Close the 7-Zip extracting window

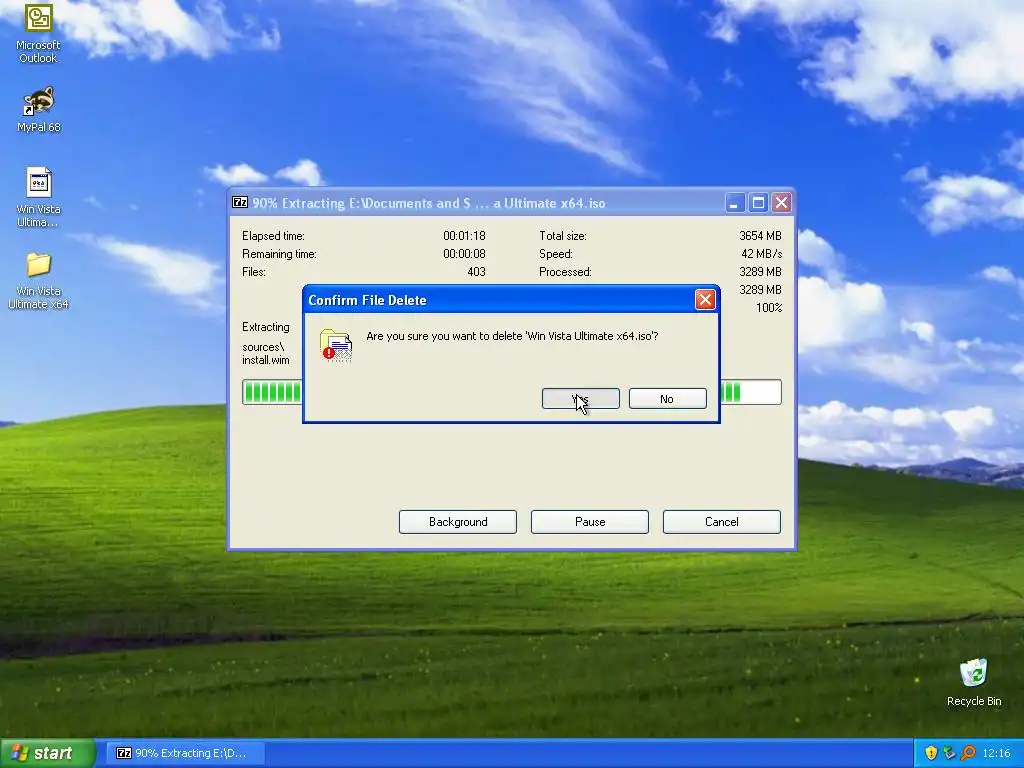781,203
